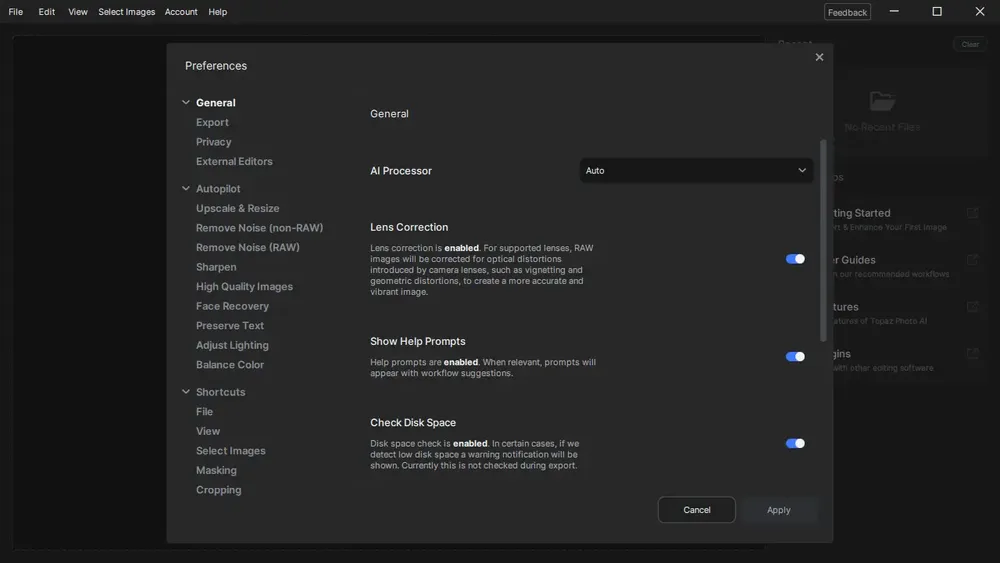Click the external link icon beside User Guides
This screenshot has width=1000, height=563.
972,260
